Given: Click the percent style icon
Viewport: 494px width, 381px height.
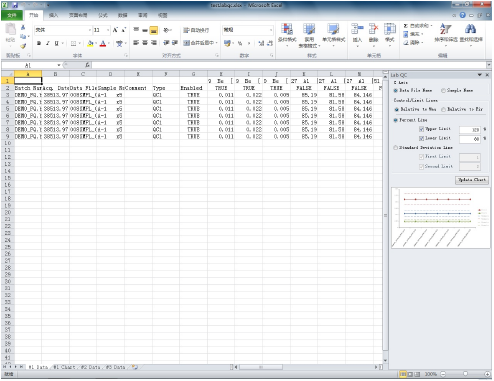Looking at the screenshot, I should click(240, 43).
